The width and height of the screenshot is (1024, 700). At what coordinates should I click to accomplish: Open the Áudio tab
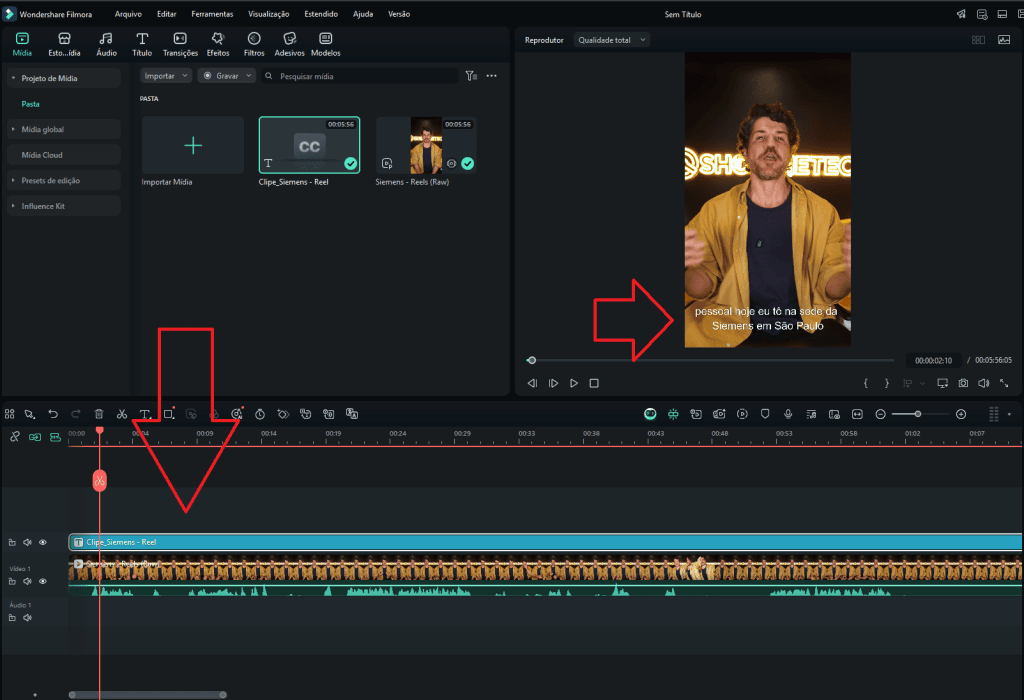pos(106,44)
